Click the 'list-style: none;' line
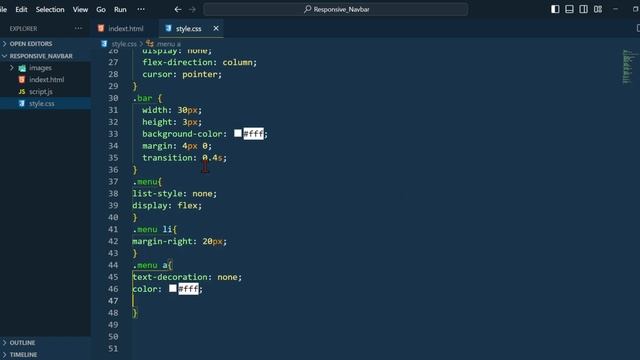This screenshot has height=360, width=640. pyautogui.click(x=174, y=193)
